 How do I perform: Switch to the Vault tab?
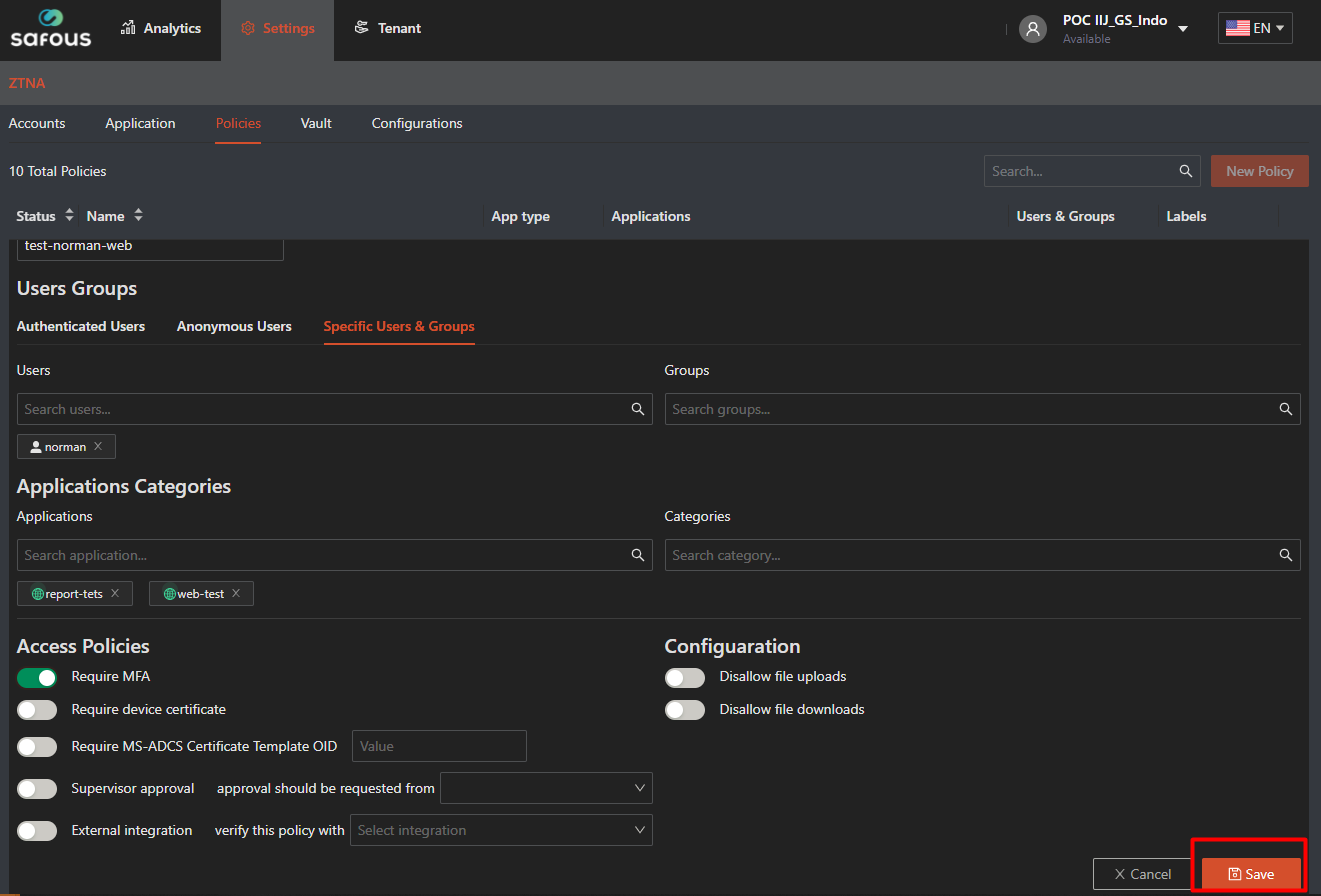[x=316, y=124]
